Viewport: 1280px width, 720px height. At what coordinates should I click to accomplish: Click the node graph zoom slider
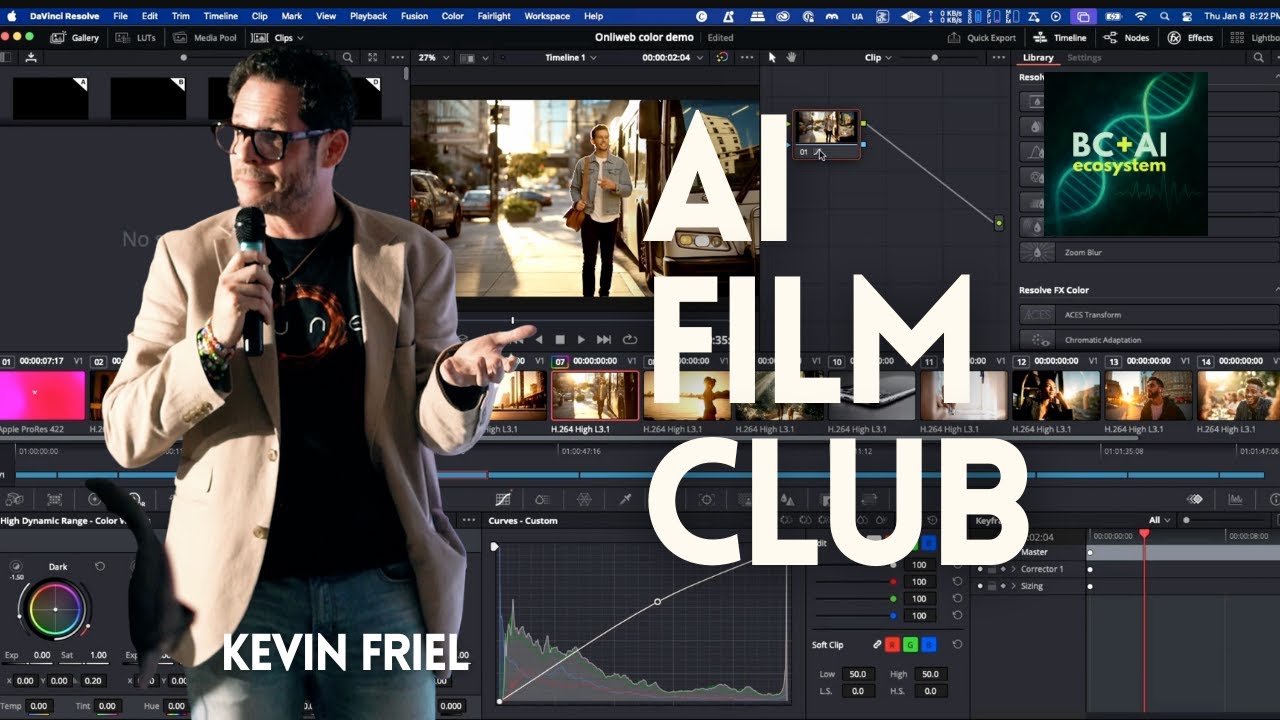934,57
